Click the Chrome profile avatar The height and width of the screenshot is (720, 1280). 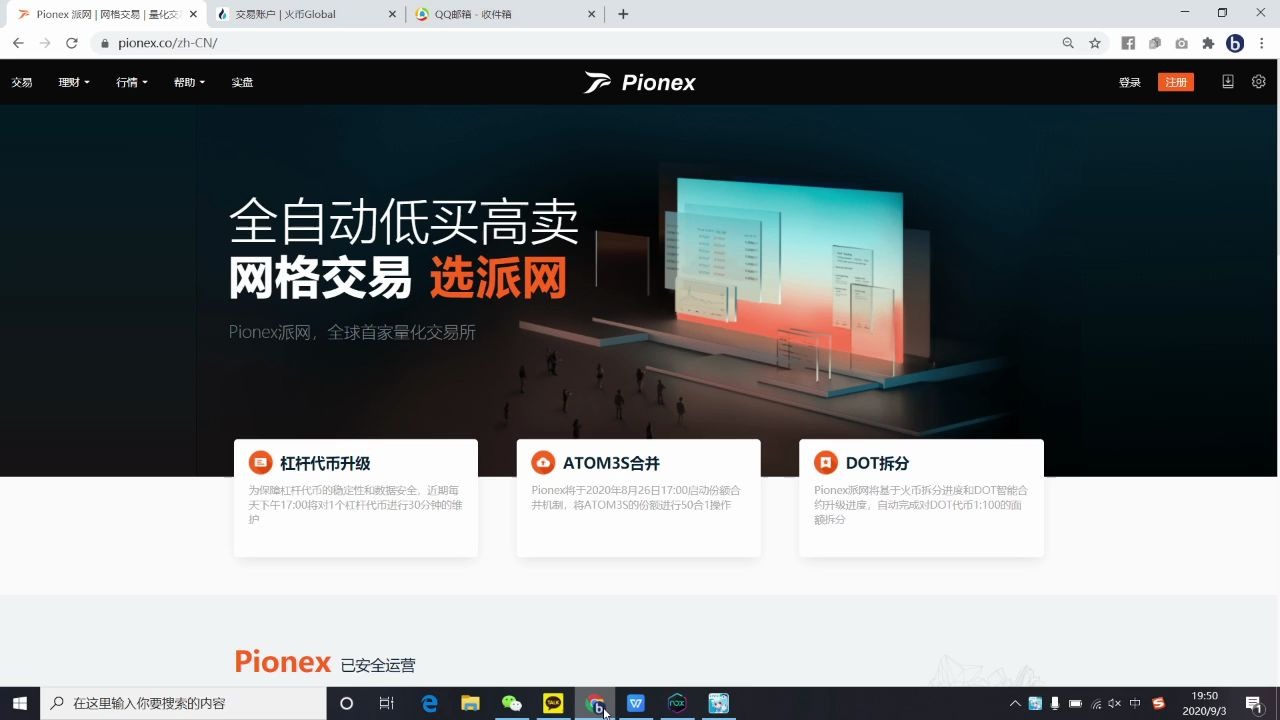point(1235,43)
